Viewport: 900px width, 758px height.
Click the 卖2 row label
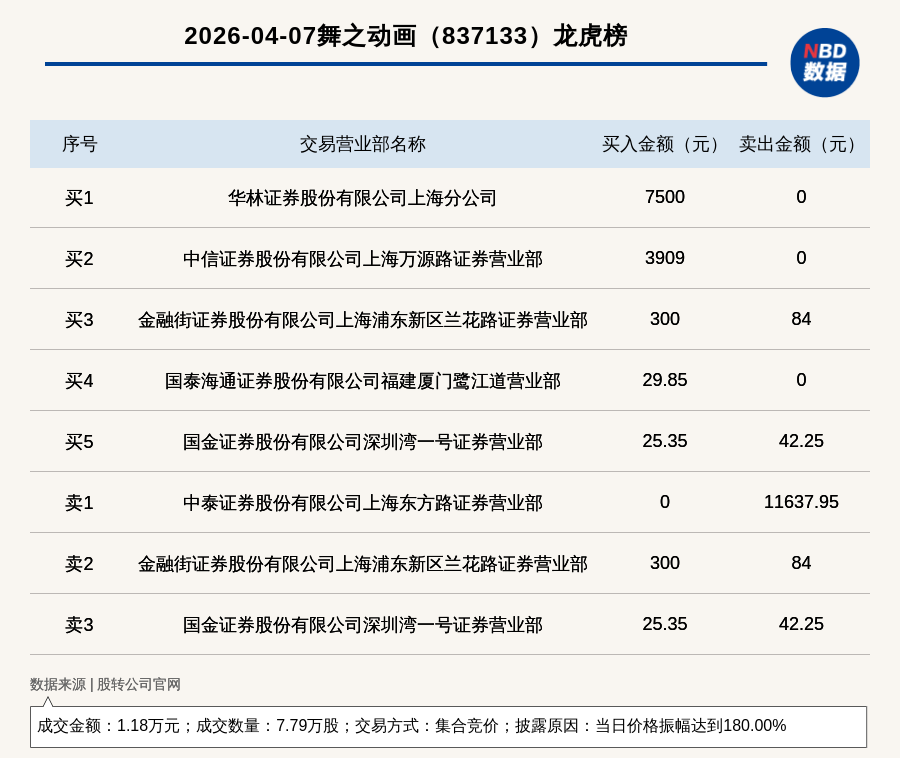coord(79,564)
